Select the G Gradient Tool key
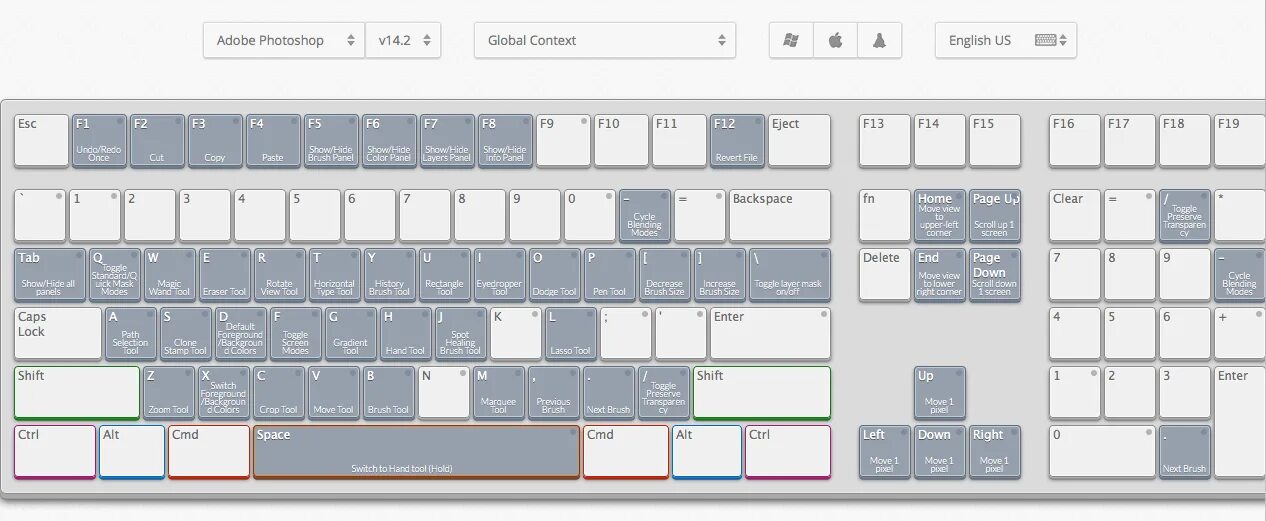Viewport: 1266px width, 521px height. [351, 334]
